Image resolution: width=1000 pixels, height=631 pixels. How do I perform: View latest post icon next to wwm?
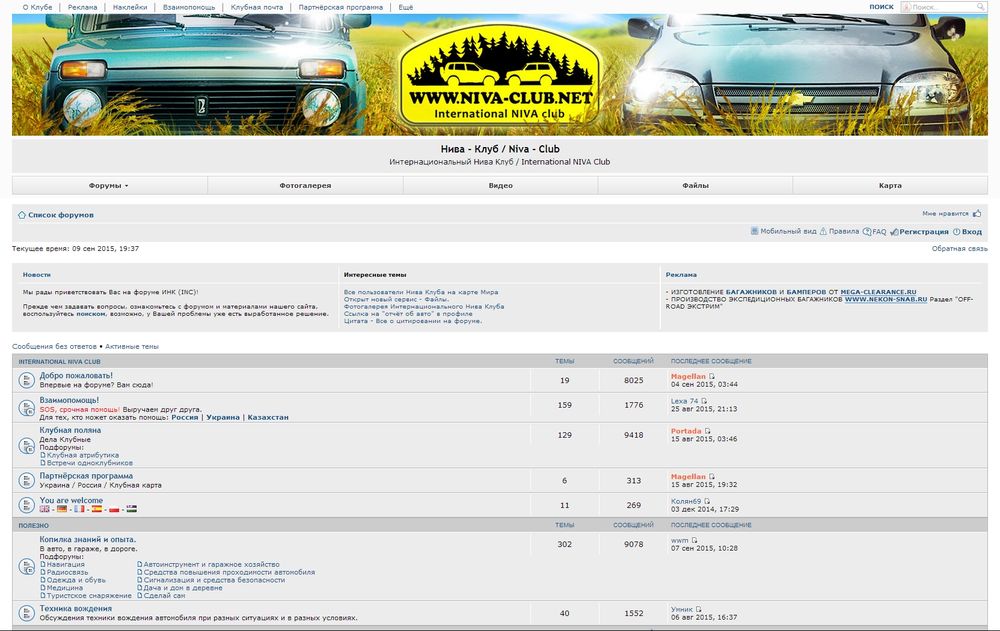pos(695,540)
